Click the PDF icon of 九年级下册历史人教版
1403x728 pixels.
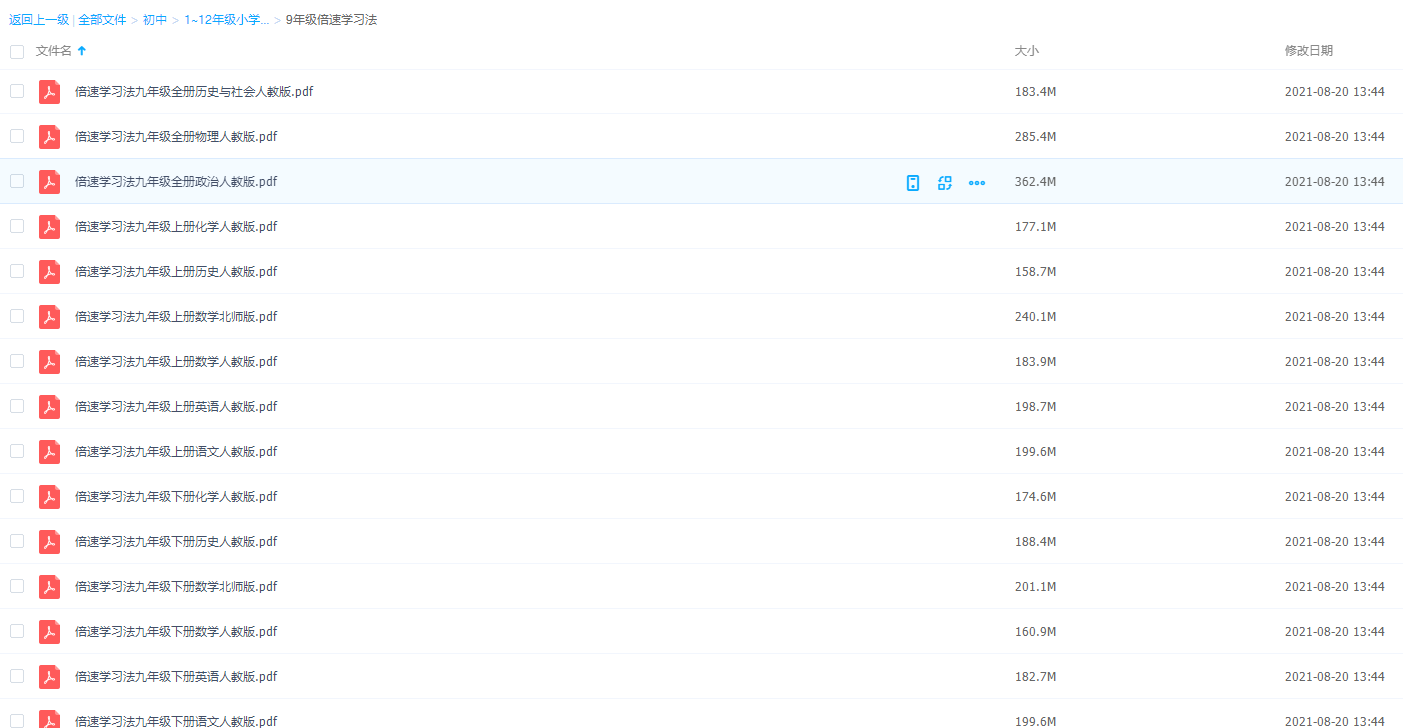(49, 542)
